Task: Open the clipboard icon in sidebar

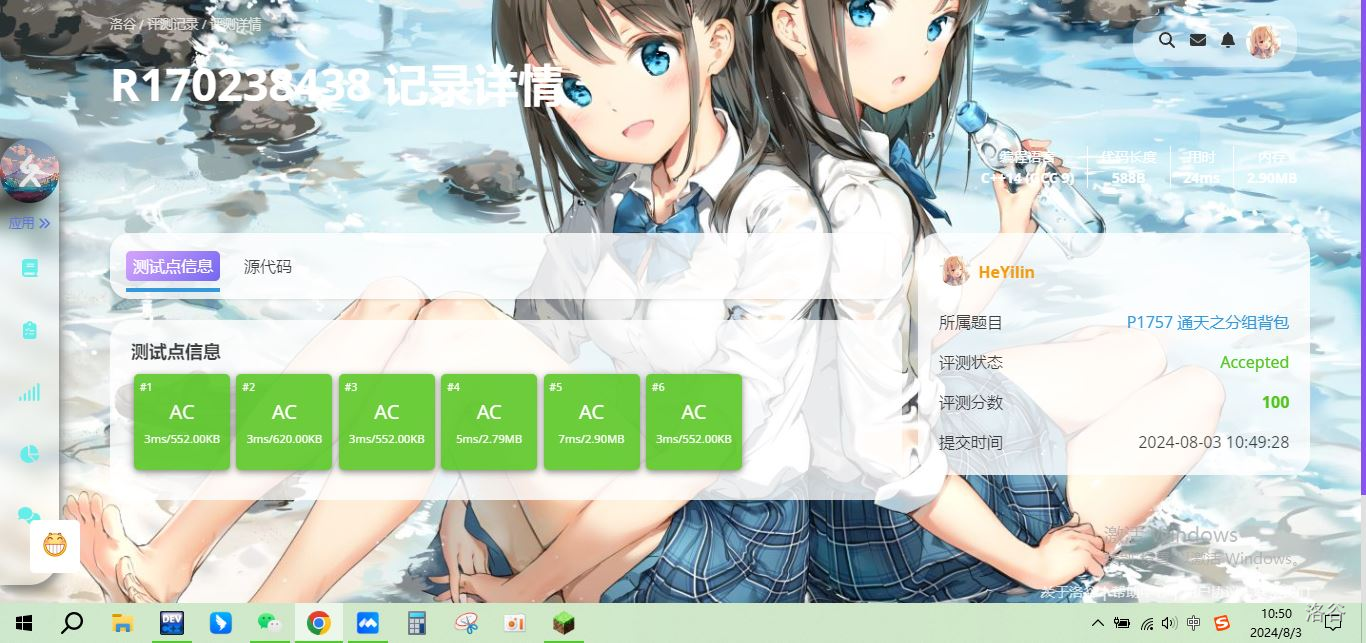Action: pyautogui.click(x=30, y=330)
